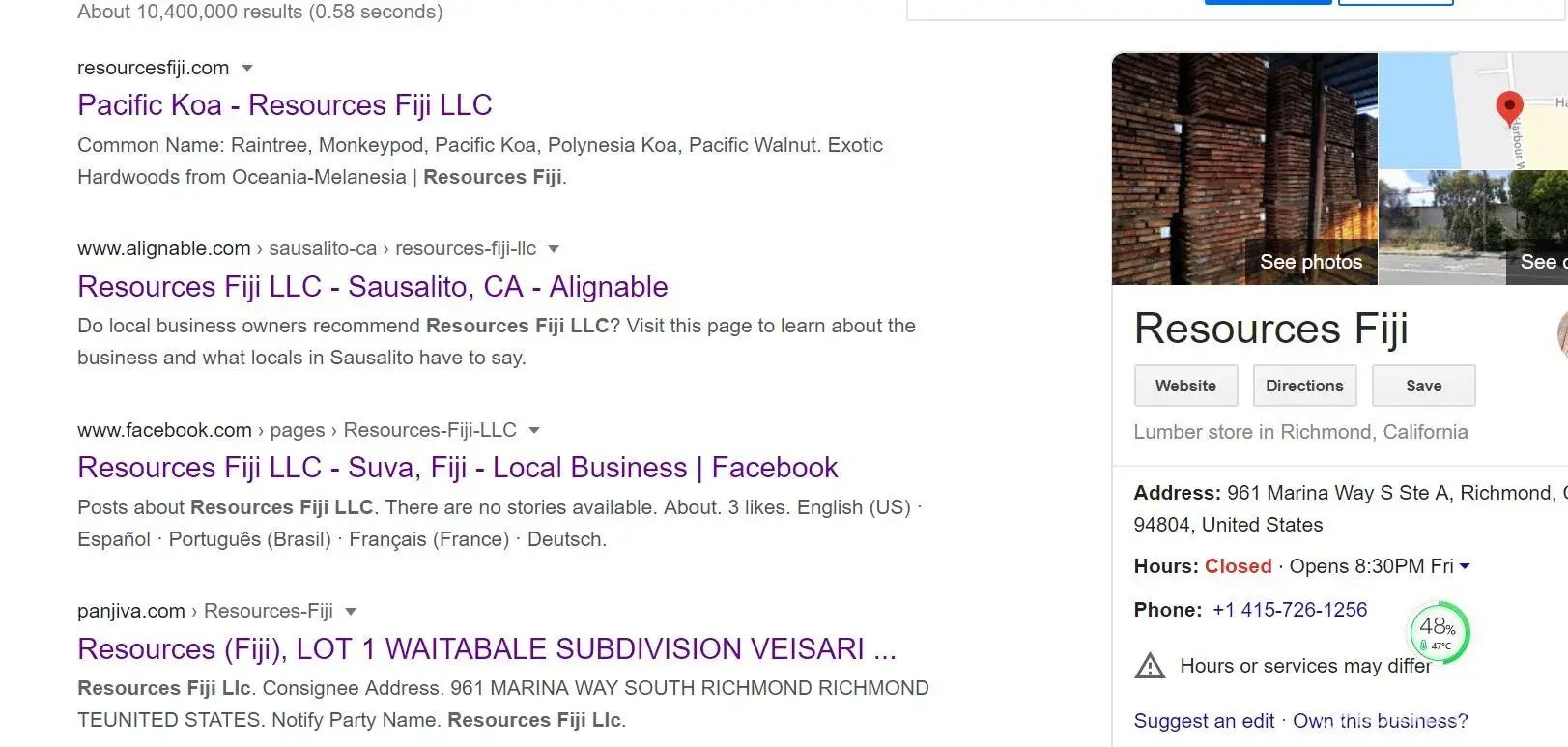Expand the business hours dropdown arrow
This screenshot has width=1568, height=747.
point(1465,566)
